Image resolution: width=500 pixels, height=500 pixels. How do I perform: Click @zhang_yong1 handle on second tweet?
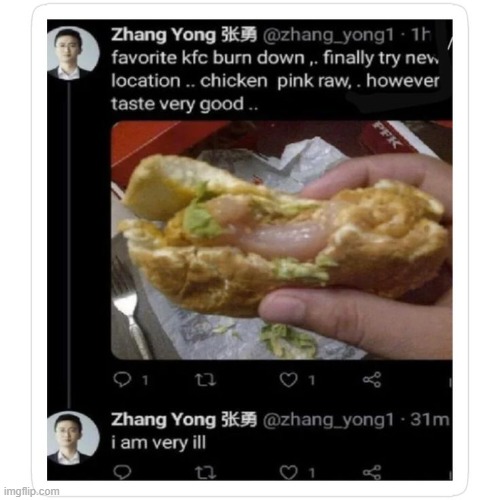coord(328,420)
